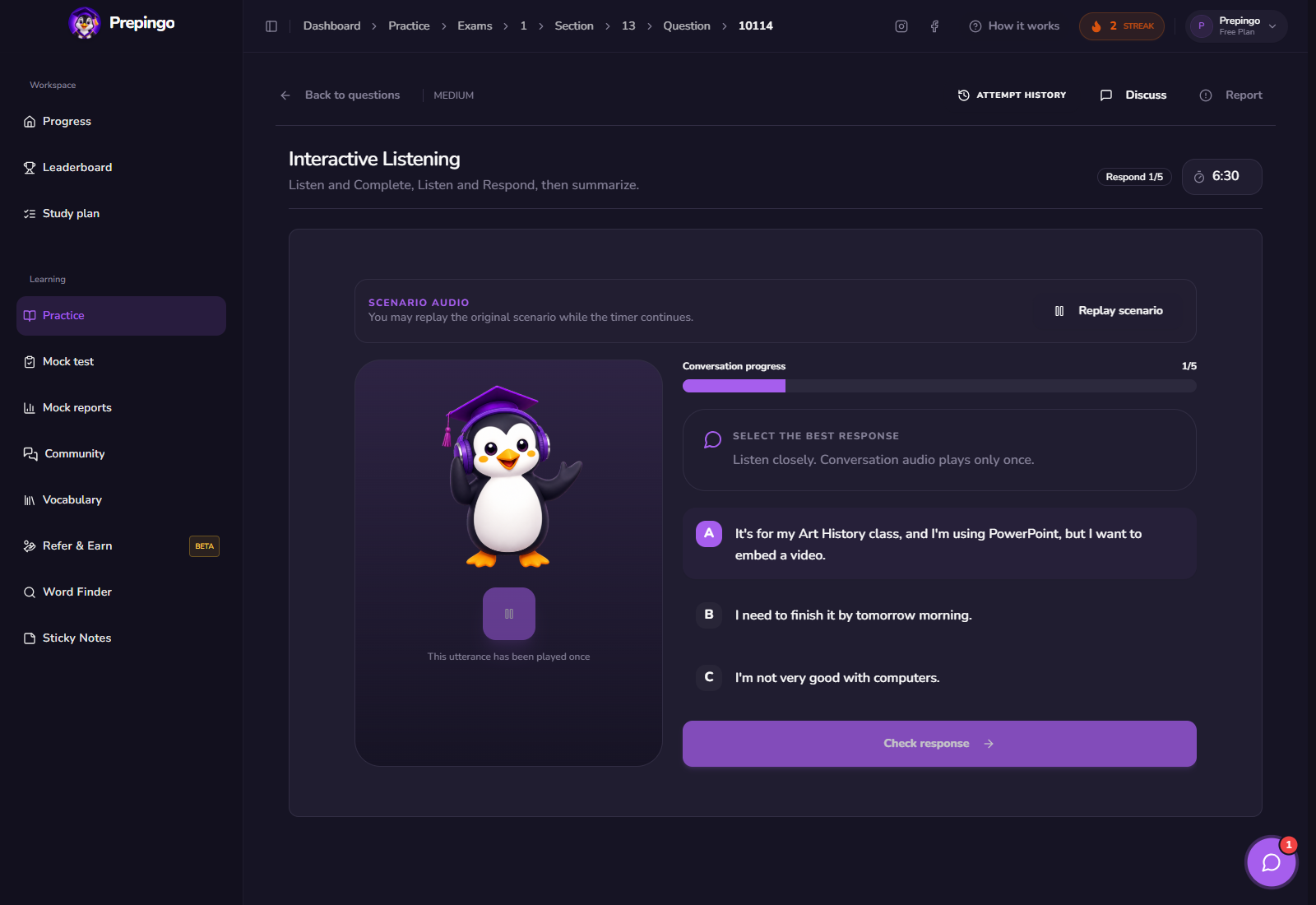Go to Dashboard in the breadcrumb
Screen dimensions: 1316x905
coord(331,26)
